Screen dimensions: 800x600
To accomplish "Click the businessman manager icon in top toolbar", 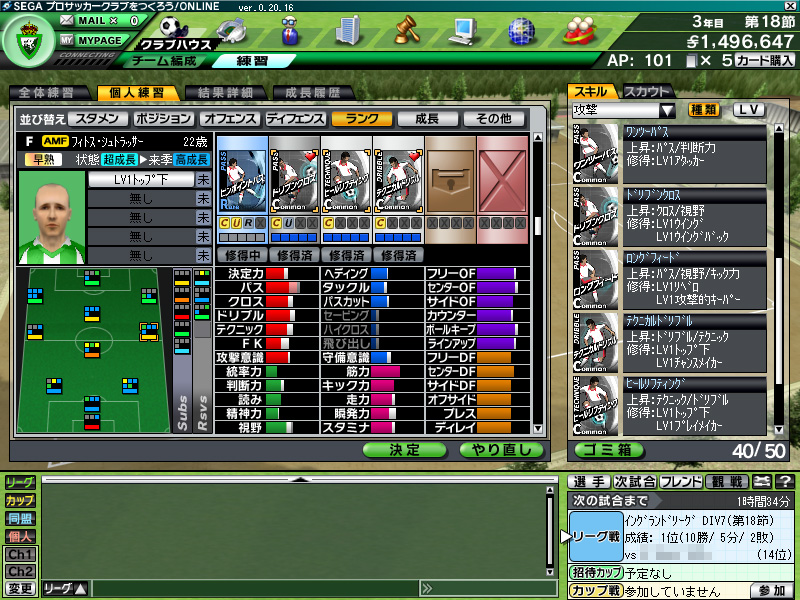I will click(292, 30).
